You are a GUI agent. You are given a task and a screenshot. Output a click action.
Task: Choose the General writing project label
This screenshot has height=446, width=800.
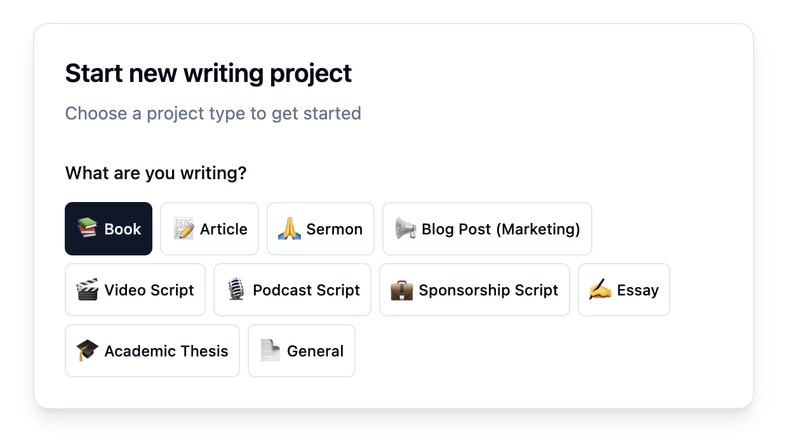click(x=315, y=351)
